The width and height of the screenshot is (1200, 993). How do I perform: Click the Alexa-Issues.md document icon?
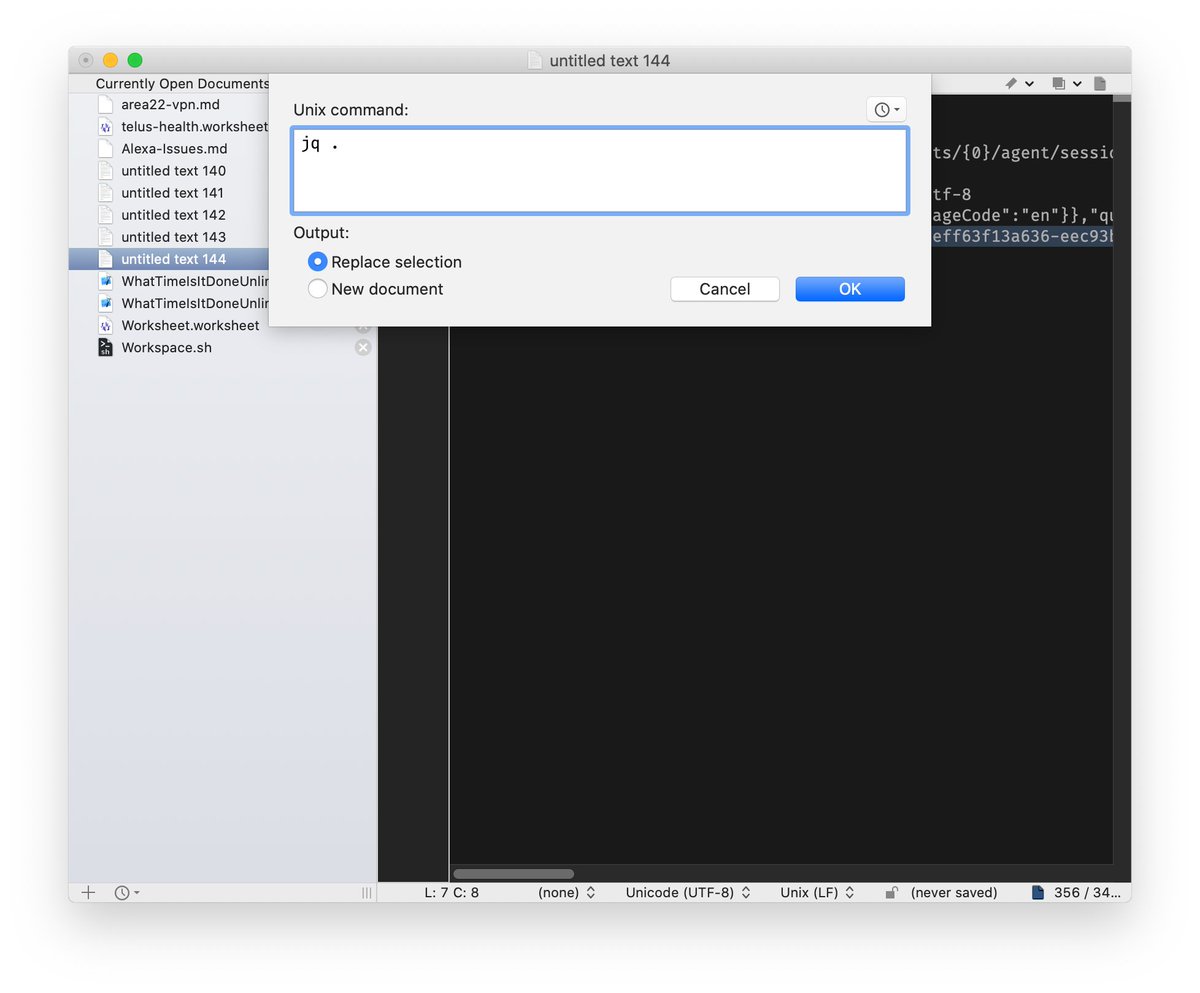[105, 149]
